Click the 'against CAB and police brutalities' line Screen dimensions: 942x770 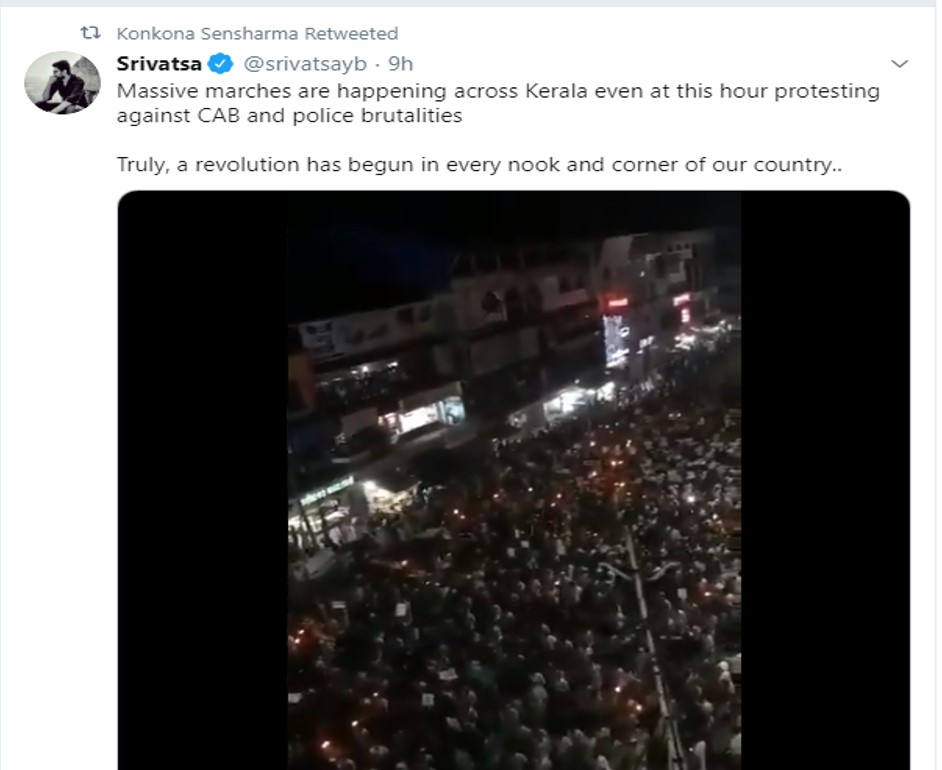click(x=290, y=115)
